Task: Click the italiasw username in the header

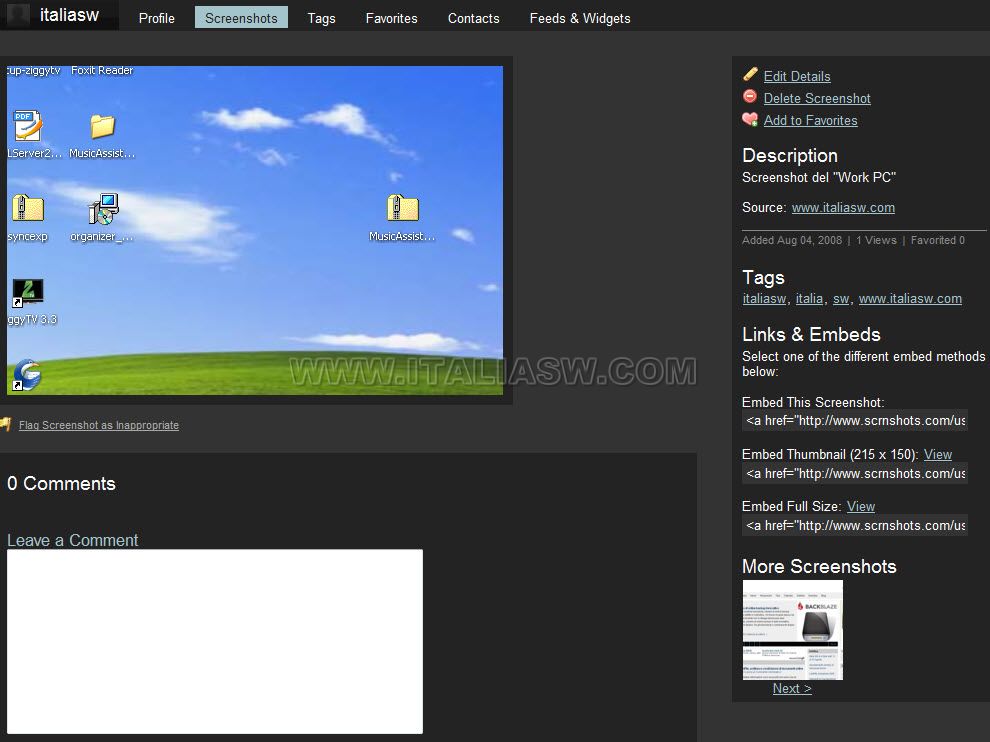Action: [69, 15]
